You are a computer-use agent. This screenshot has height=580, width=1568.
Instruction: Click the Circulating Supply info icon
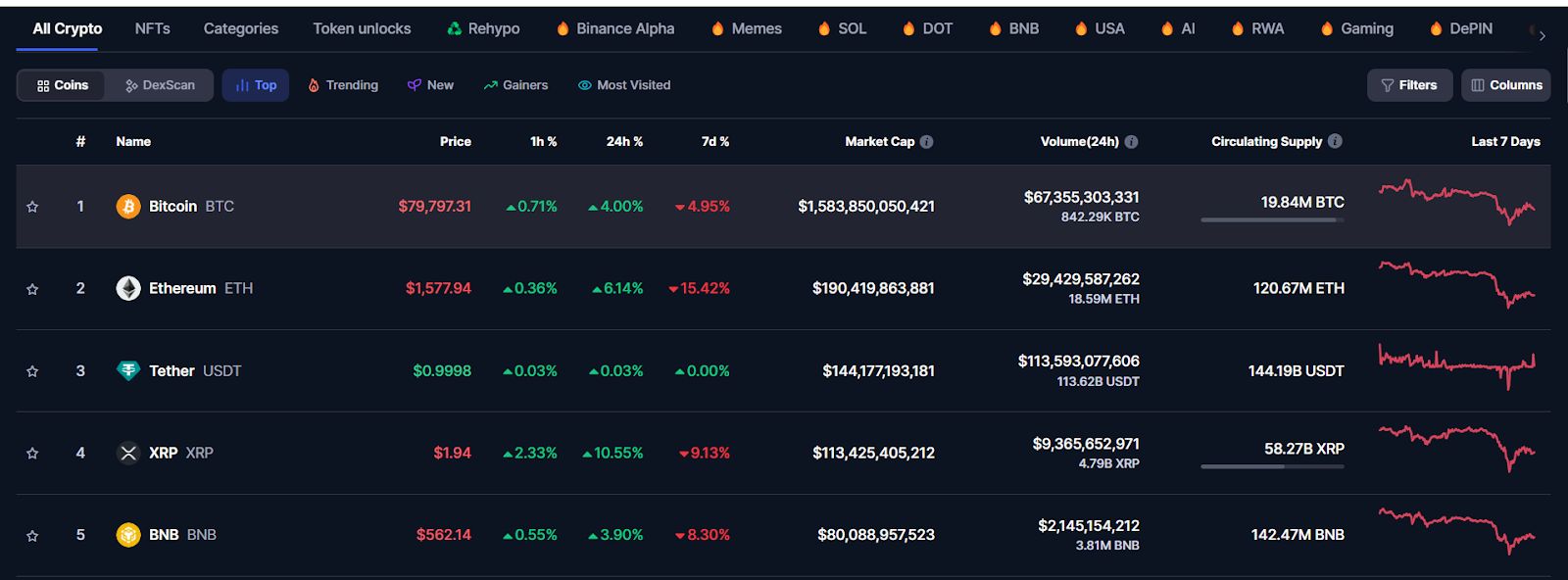pyautogui.click(x=1335, y=142)
